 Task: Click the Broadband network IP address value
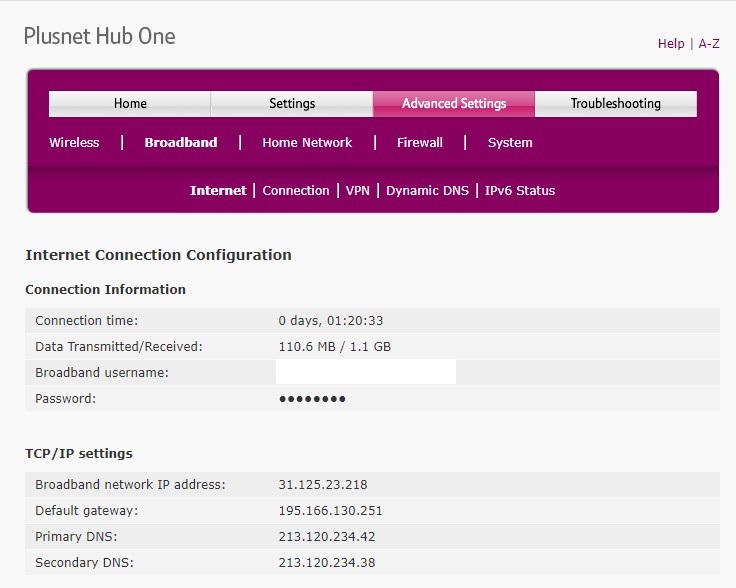(324, 485)
